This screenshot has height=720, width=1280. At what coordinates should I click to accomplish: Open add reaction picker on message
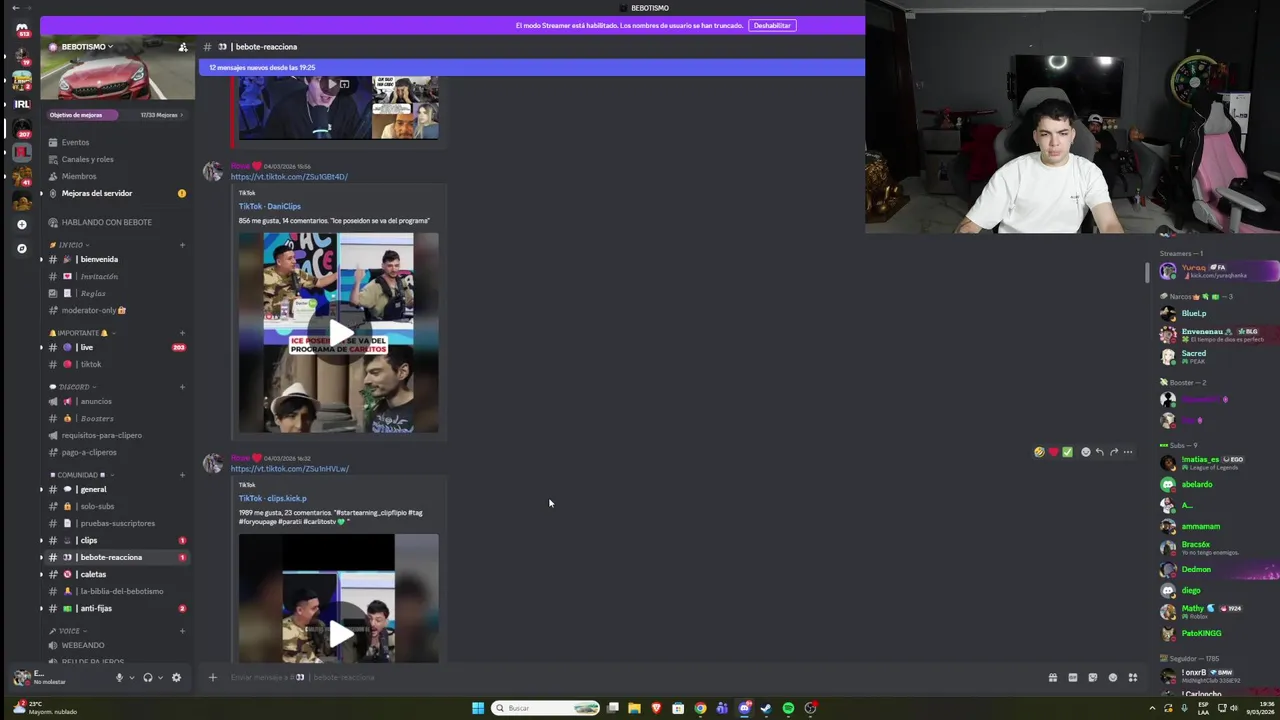pyautogui.click(x=1086, y=452)
